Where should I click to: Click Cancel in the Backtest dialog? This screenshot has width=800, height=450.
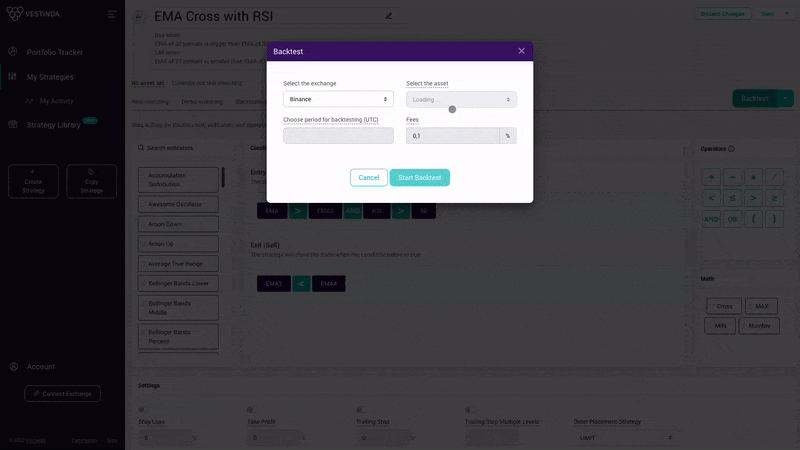tap(368, 178)
